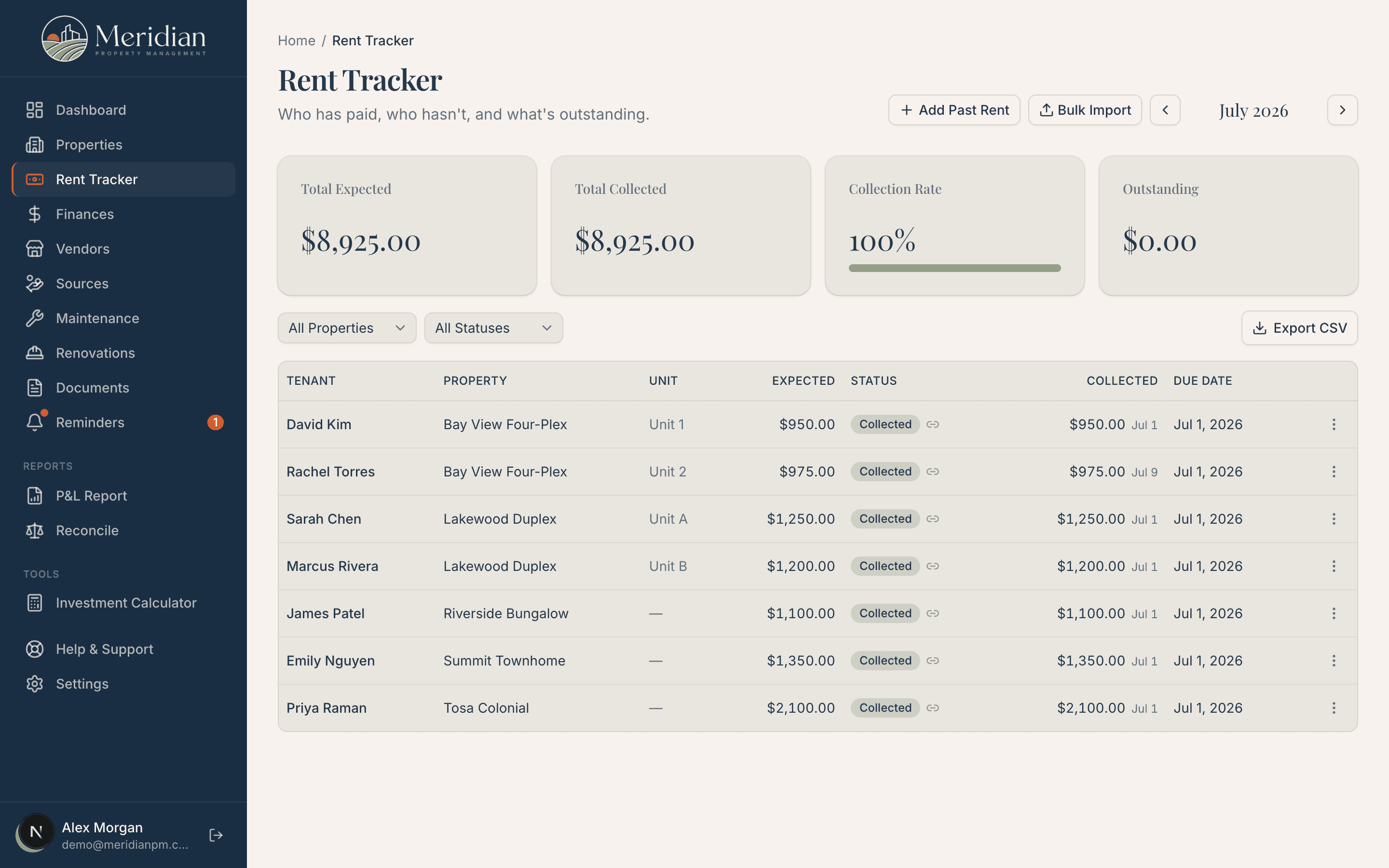Click Unit B cell for Marcus Rivera

668,566
